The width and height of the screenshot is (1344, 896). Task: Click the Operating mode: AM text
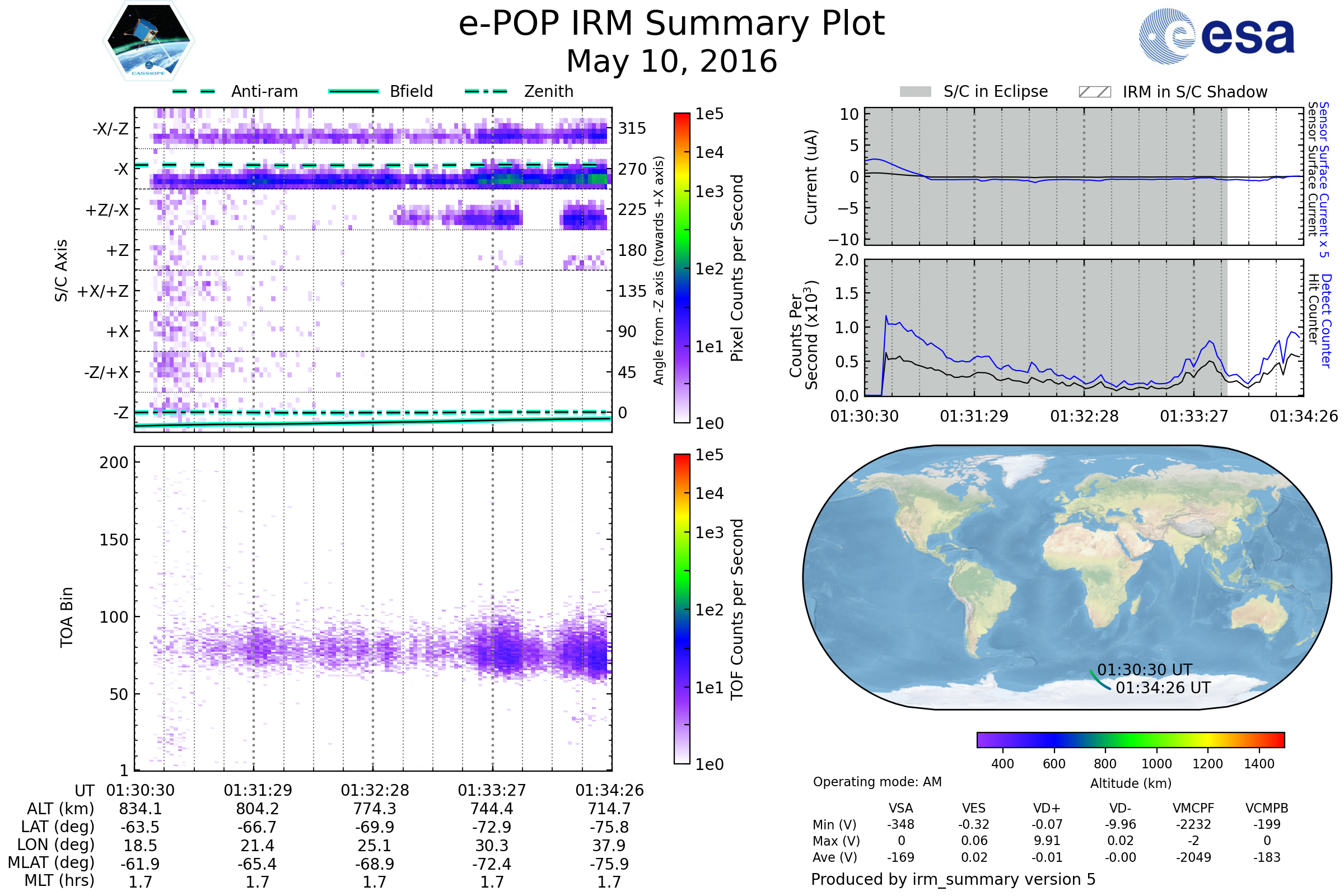[876, 782]
